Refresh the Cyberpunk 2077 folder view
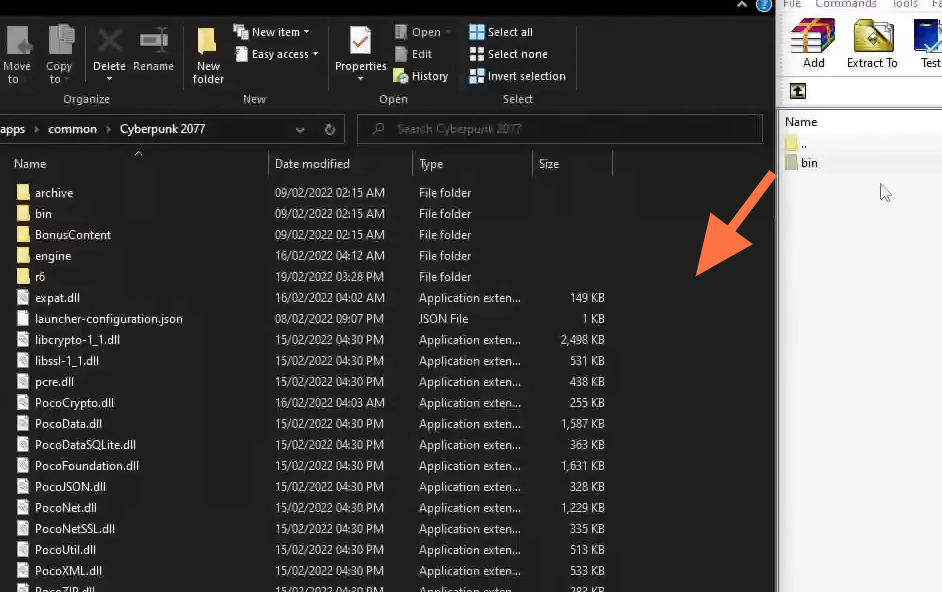The width and height of the screenshot is (942, 592). tap(330, 129)
